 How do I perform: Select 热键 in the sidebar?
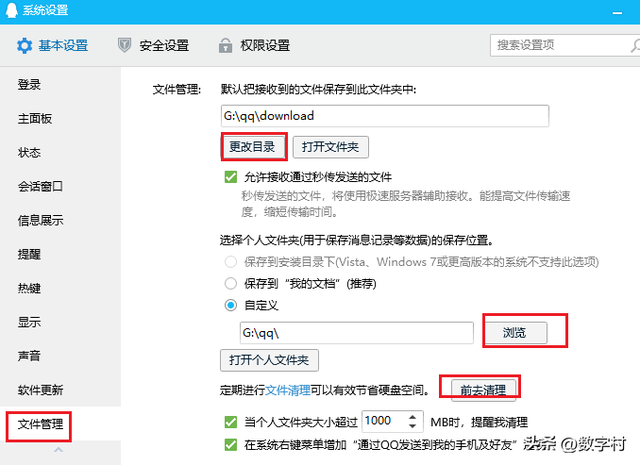click(x=29, y=288)
